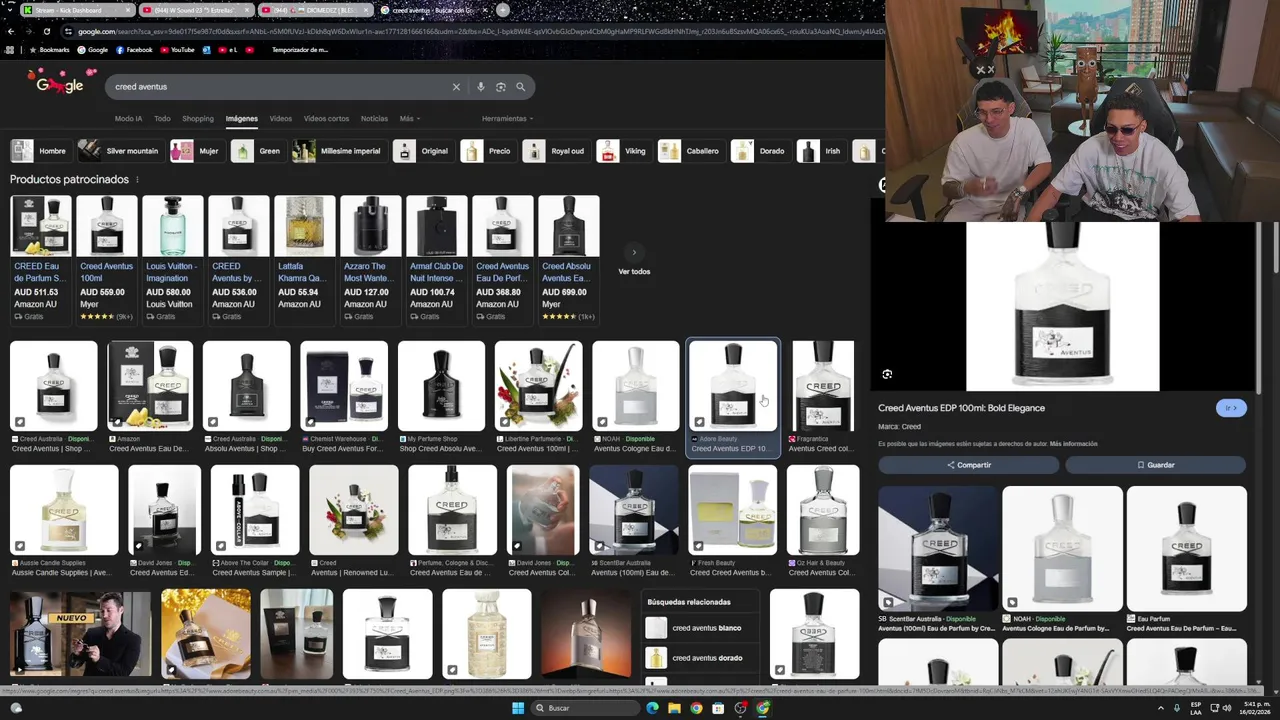Open the Herramientas tools dropdown
This screenshot has height=720, width=1280.
tap(507, 119)
